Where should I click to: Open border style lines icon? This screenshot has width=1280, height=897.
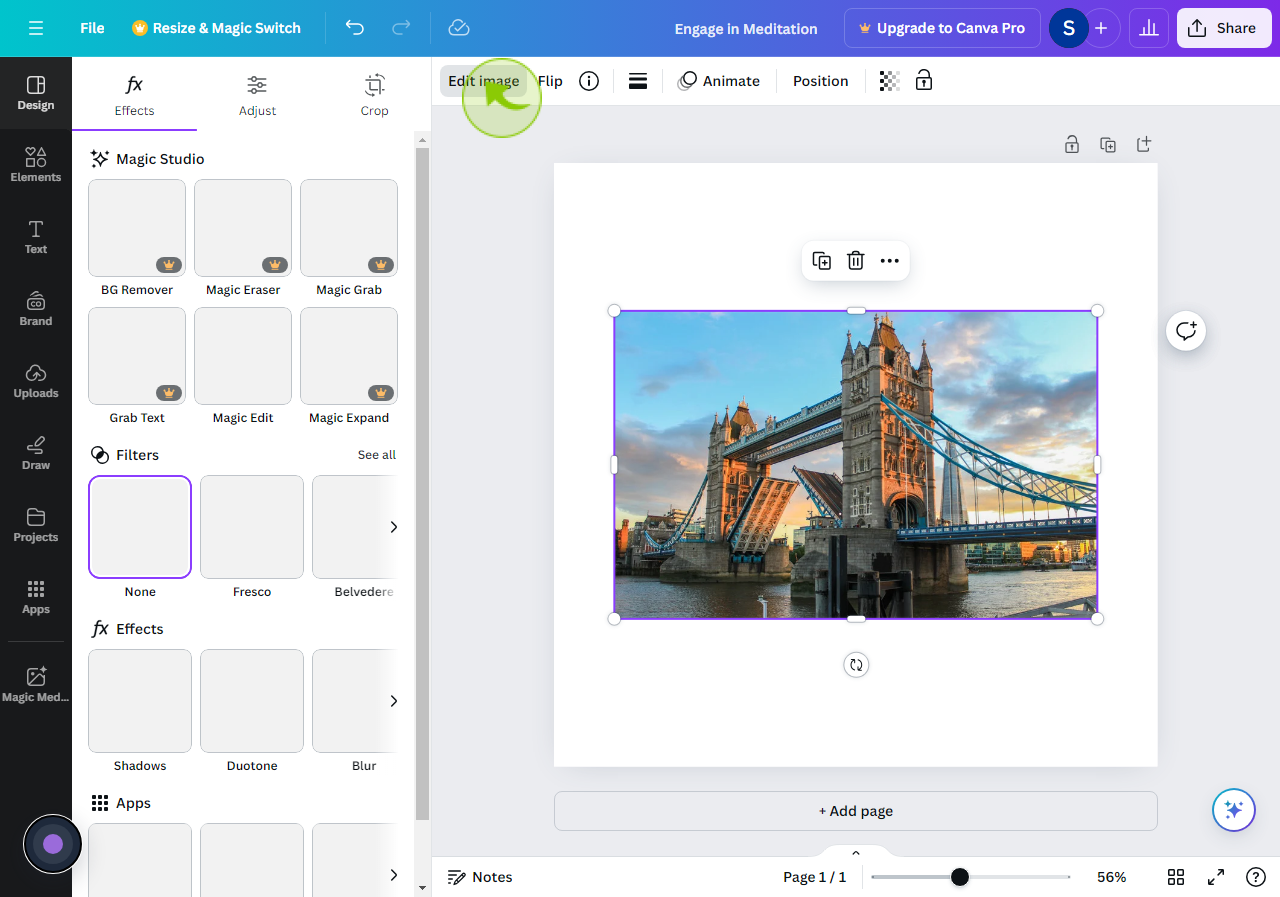638,81
